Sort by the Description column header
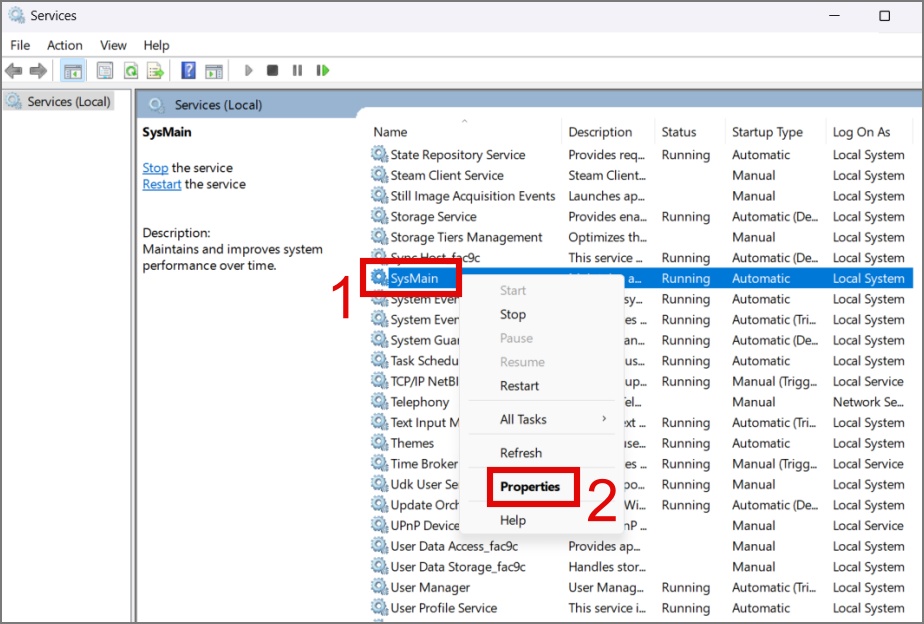The width and height of the screenshot is (924, 624). pyautogui.click(x=600, y=132)
